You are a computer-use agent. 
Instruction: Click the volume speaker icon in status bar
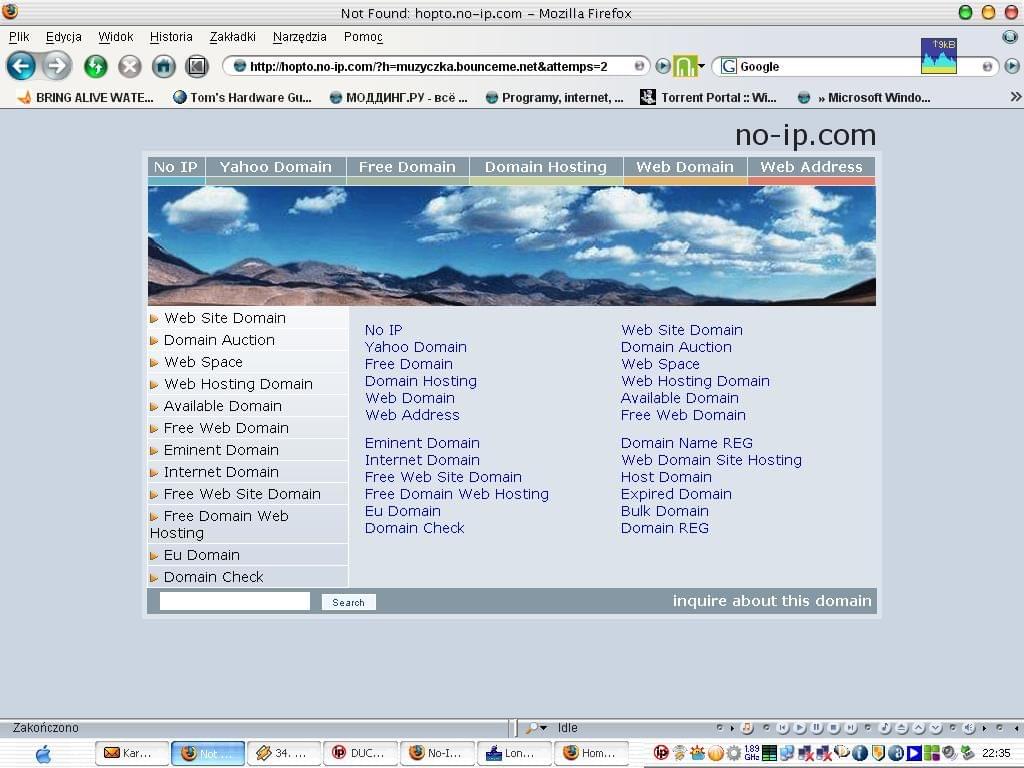(x=969, y=727)
